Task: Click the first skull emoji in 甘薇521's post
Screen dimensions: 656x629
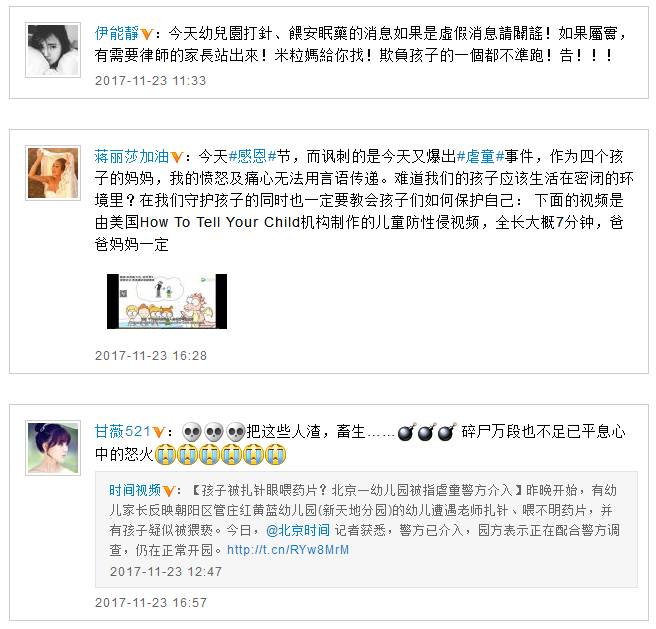Action: tap(192, 432)
